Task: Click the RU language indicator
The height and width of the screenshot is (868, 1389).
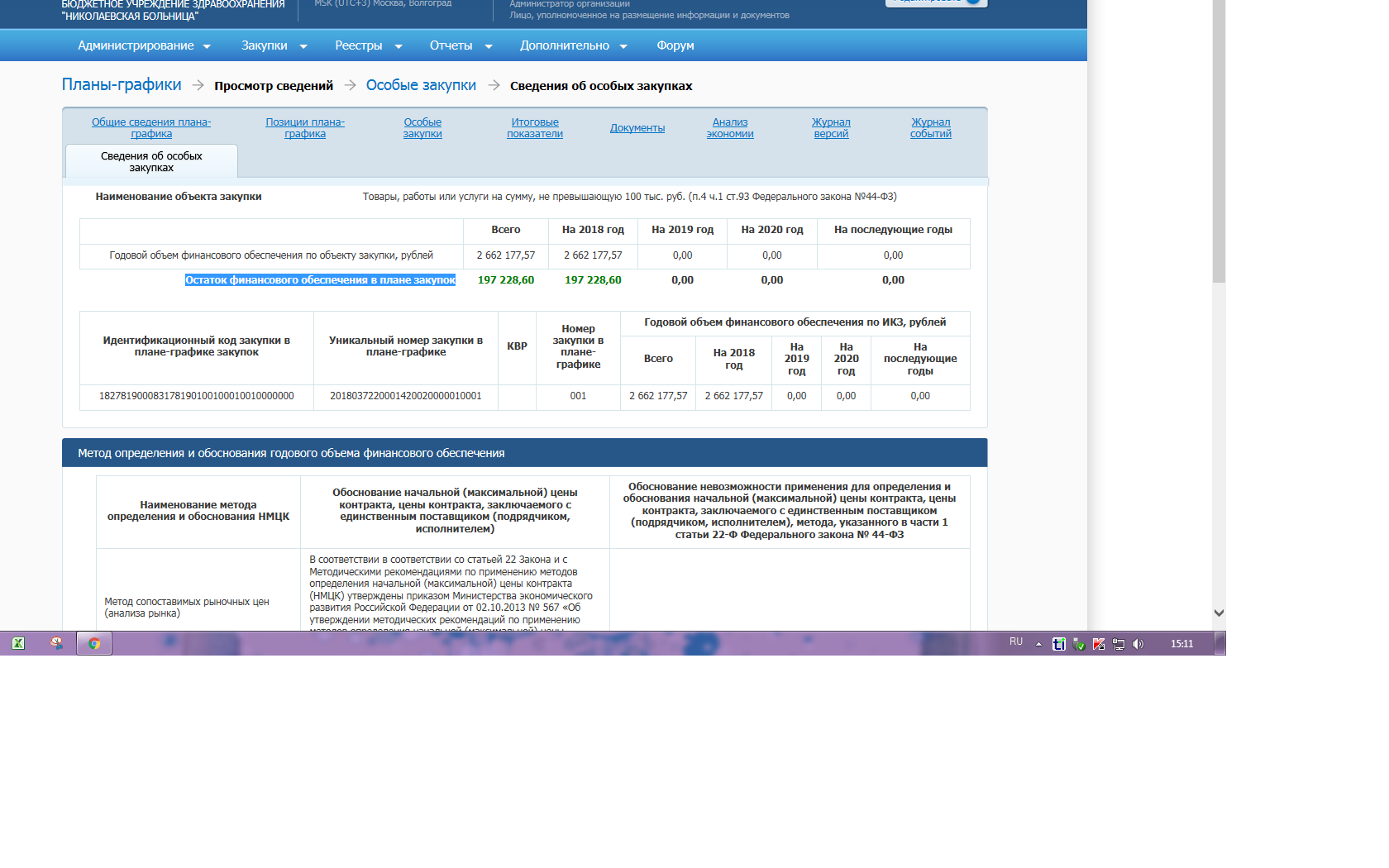Action: coord(1016,642)
